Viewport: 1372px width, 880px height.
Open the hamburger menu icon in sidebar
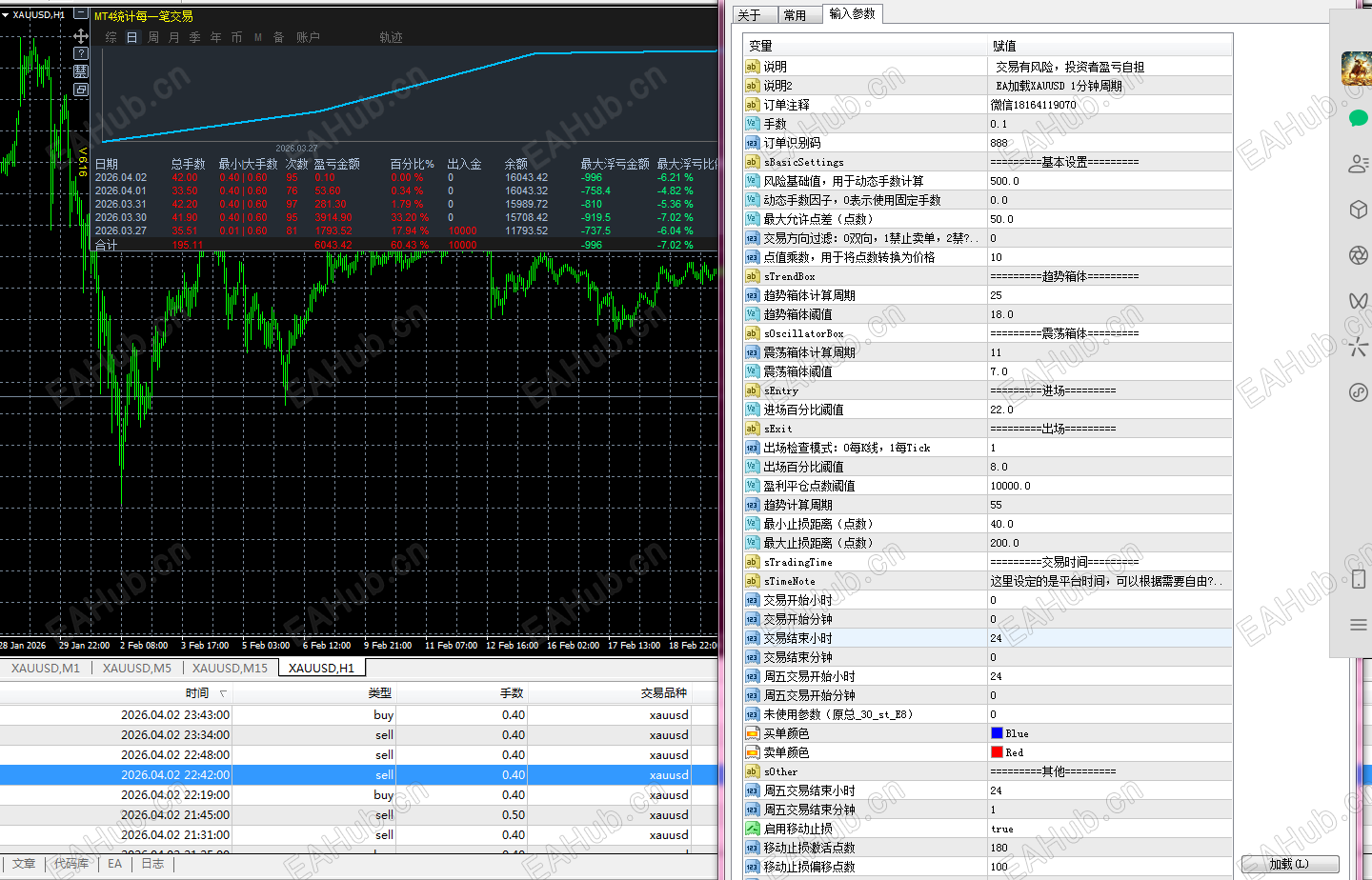click(1359, 625)
